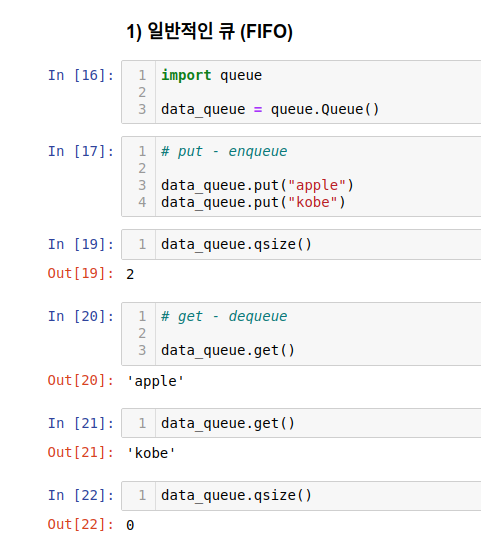Click the empty line 2 in cell 16

pos(318,92)
